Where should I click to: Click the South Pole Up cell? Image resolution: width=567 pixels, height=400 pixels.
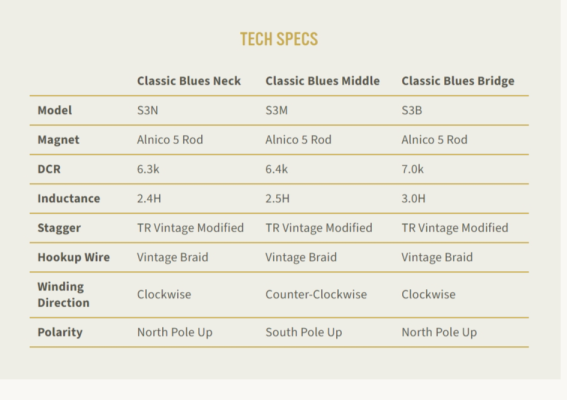304,332
